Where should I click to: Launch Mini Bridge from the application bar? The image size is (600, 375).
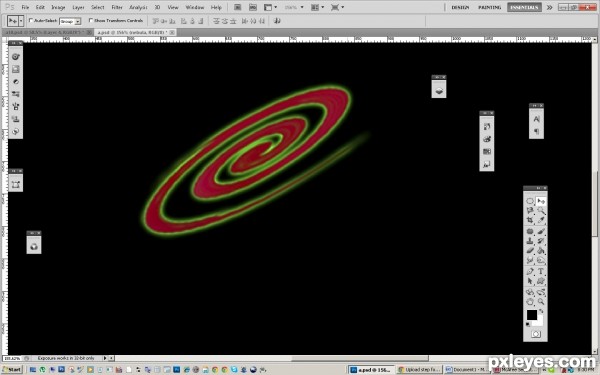coord(253,7)
